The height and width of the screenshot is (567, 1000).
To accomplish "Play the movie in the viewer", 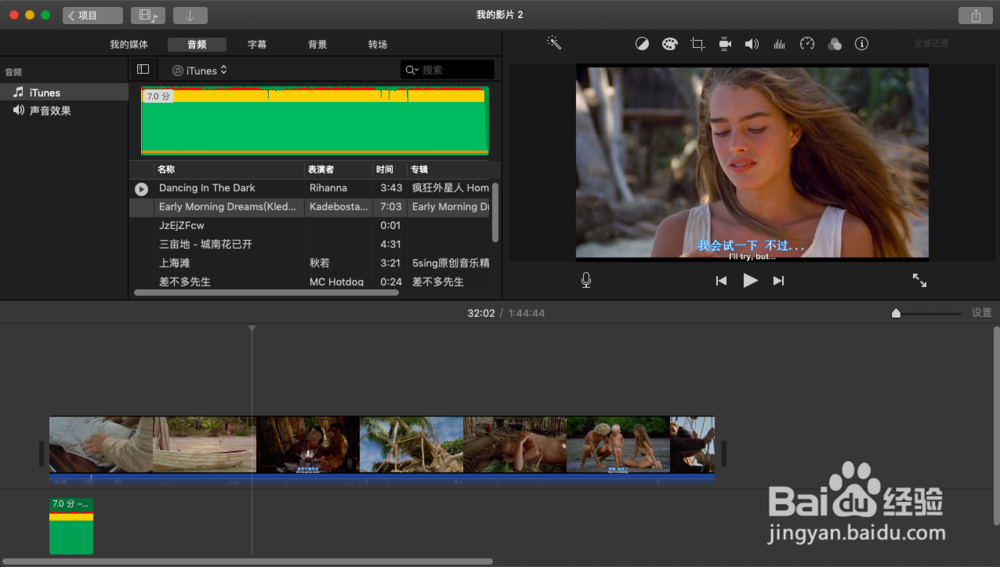I will 750,281.
